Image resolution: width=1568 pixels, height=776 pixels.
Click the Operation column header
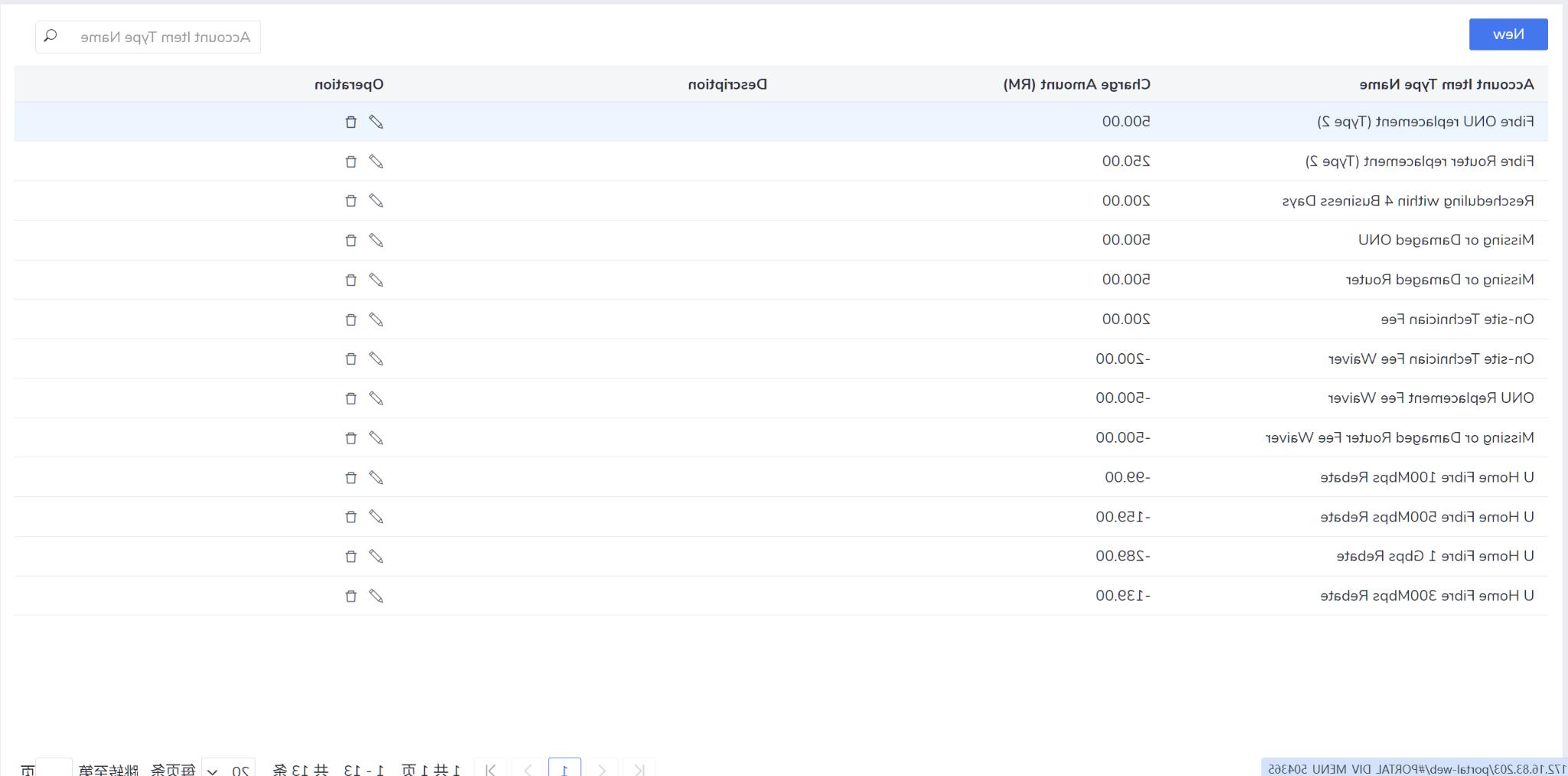349,84
